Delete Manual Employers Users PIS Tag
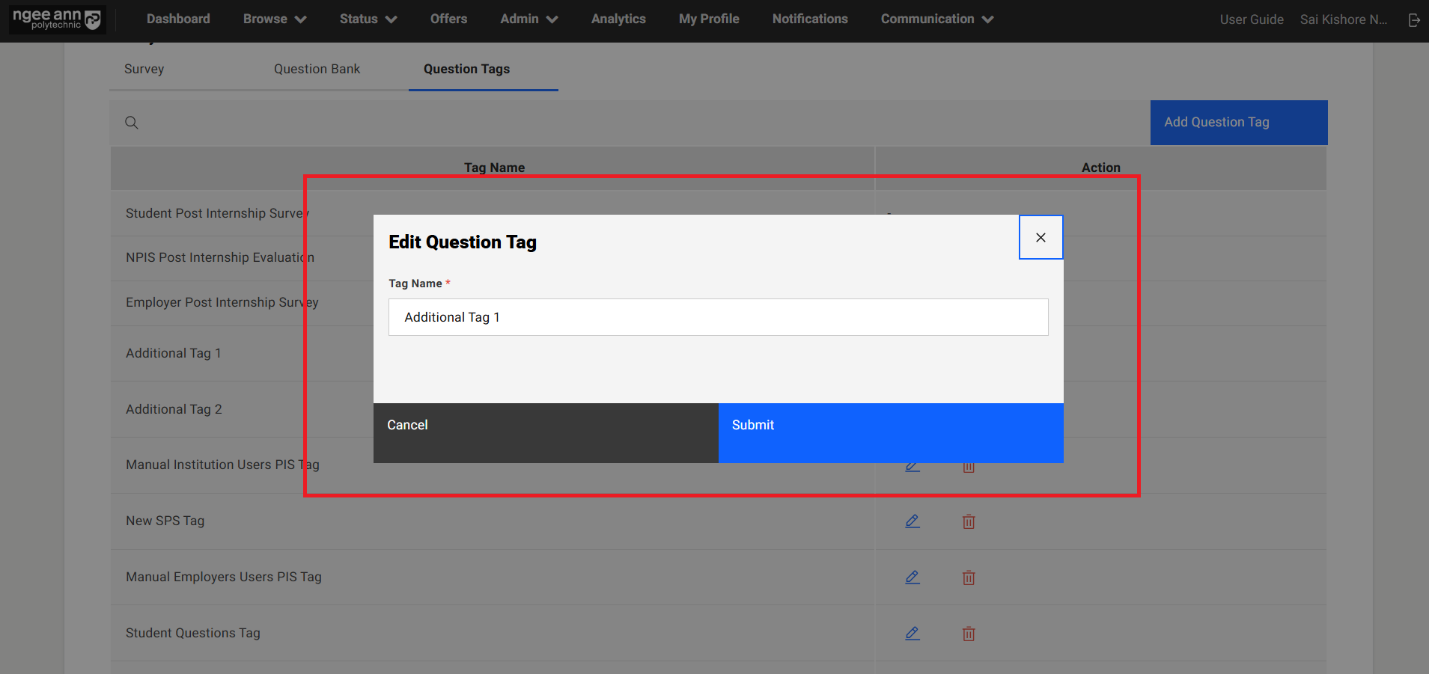 (x=968, y=577)
